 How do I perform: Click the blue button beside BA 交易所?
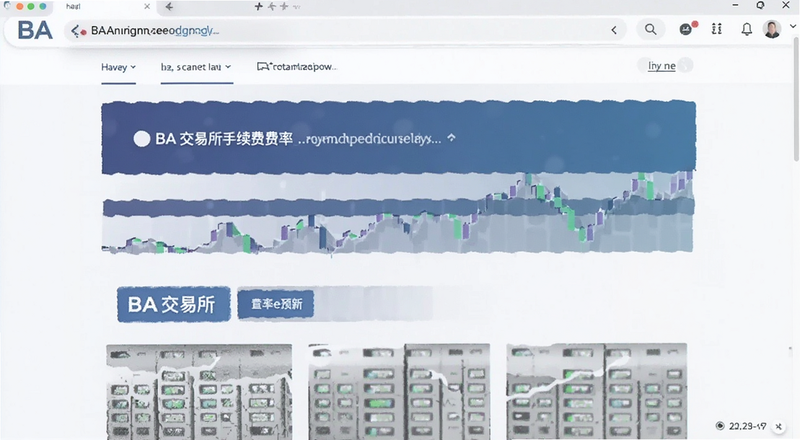[276, 304]
